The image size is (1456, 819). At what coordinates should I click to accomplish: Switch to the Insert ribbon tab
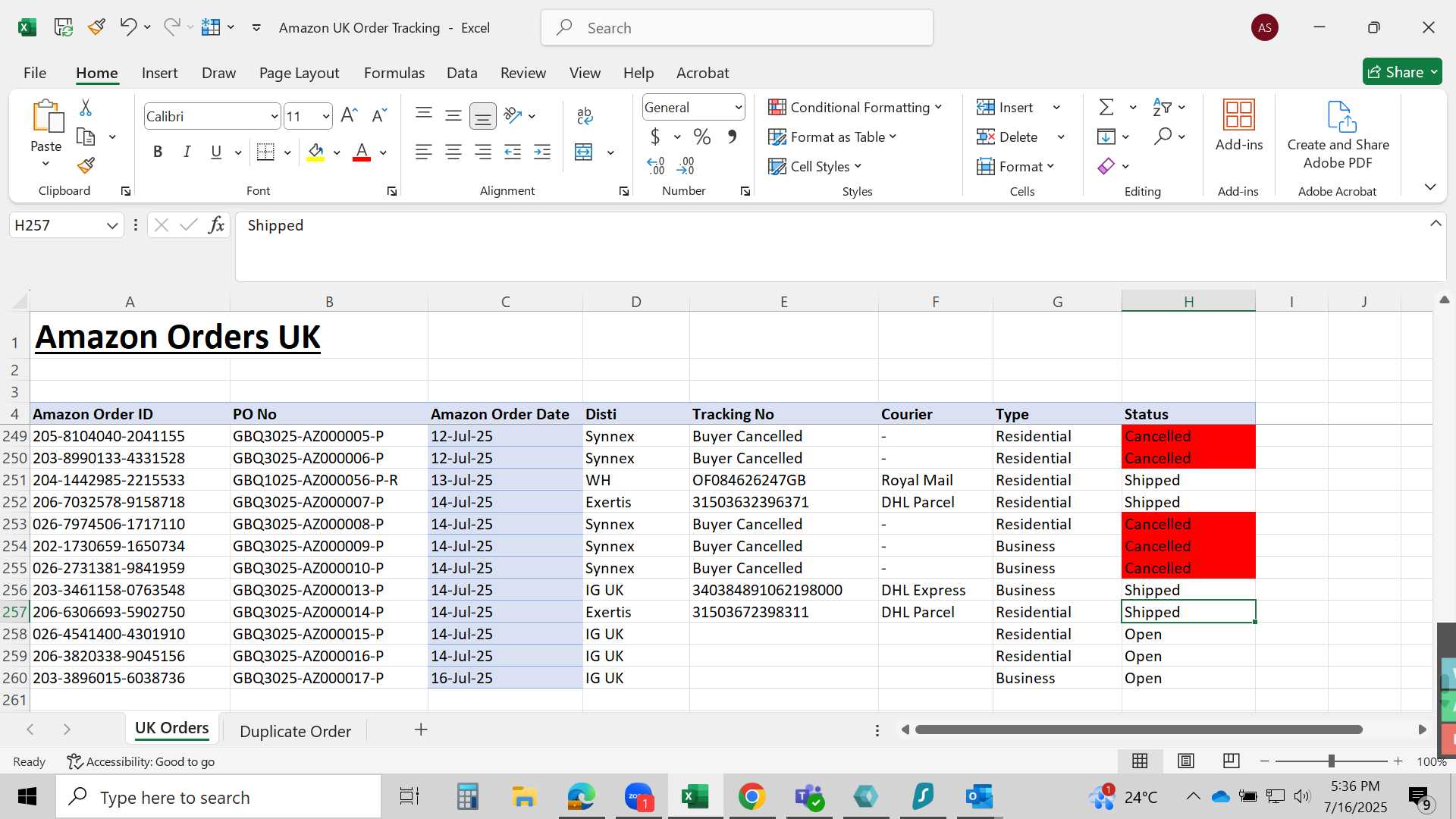[x=159, y=73]
